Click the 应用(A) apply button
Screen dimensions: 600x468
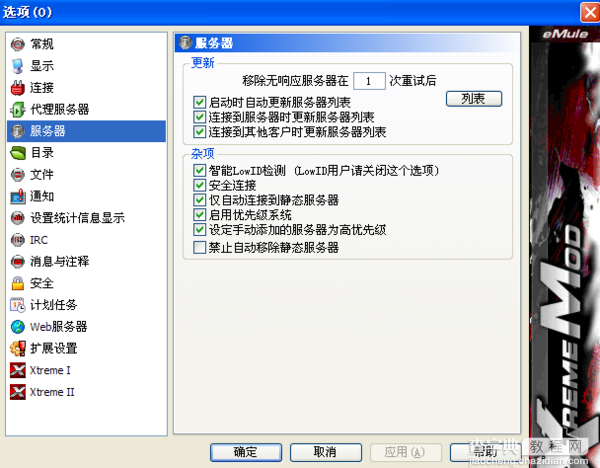click(406, 452)
